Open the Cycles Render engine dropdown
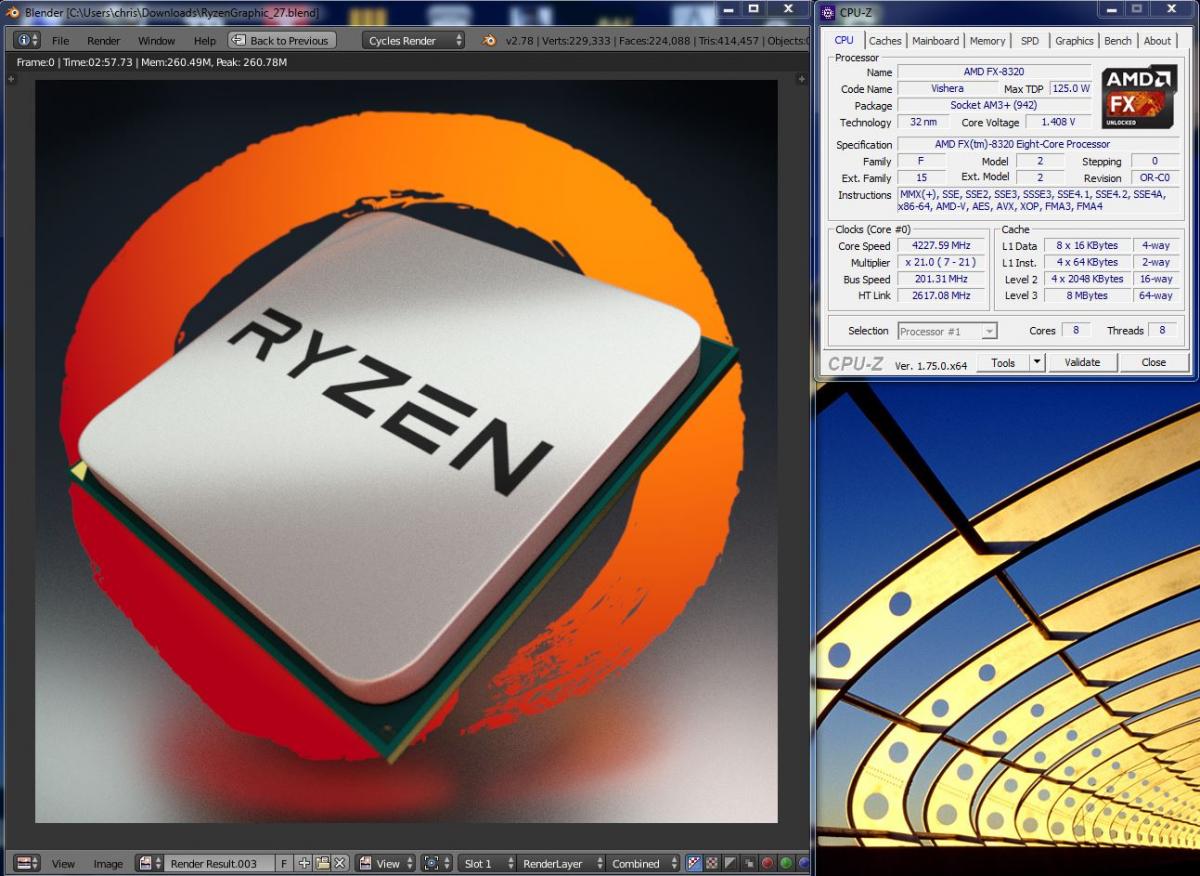 coord(414,40)
